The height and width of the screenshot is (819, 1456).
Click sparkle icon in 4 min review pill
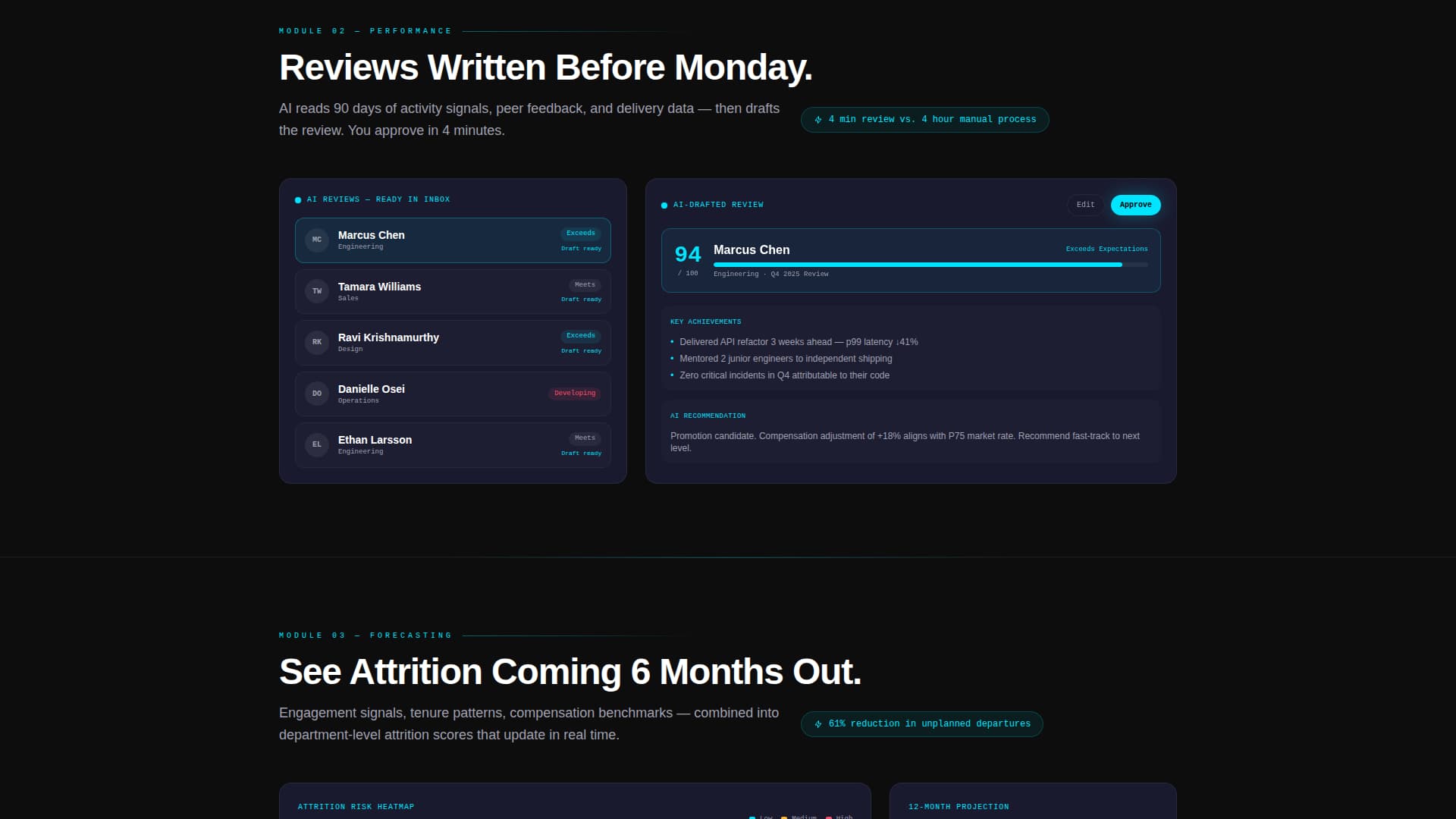pyautogui.click(x=818, y=120)
